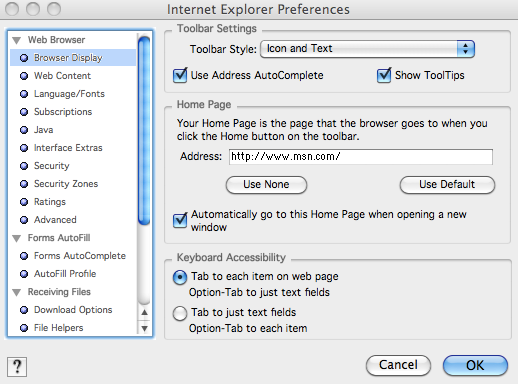This screenshot has height=384, width=518.
Task: Collapse the Forms AutoFill category triangle
Action: coord(17,238)
